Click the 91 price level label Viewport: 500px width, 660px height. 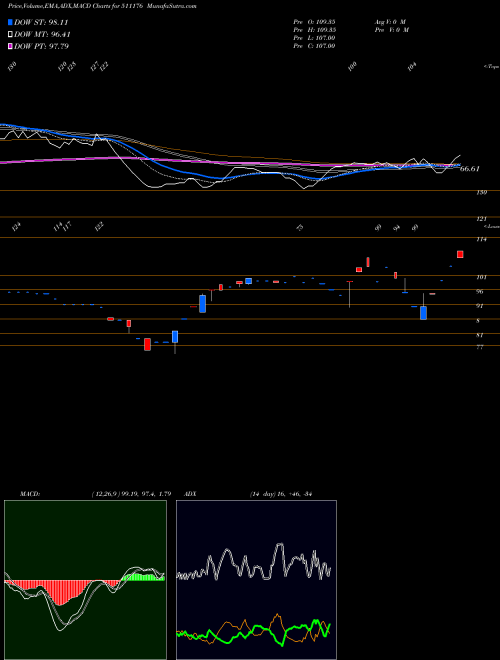pyautogui.click(x=480, y=306)
